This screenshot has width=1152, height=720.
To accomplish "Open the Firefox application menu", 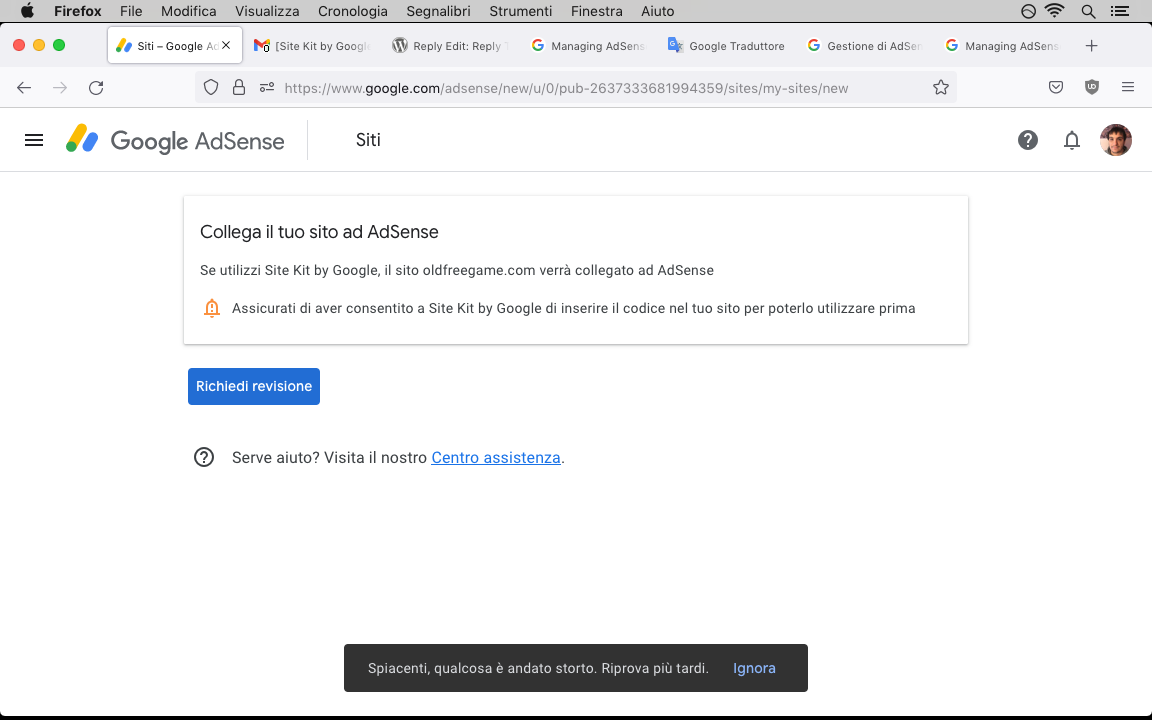I will 1128,87.
